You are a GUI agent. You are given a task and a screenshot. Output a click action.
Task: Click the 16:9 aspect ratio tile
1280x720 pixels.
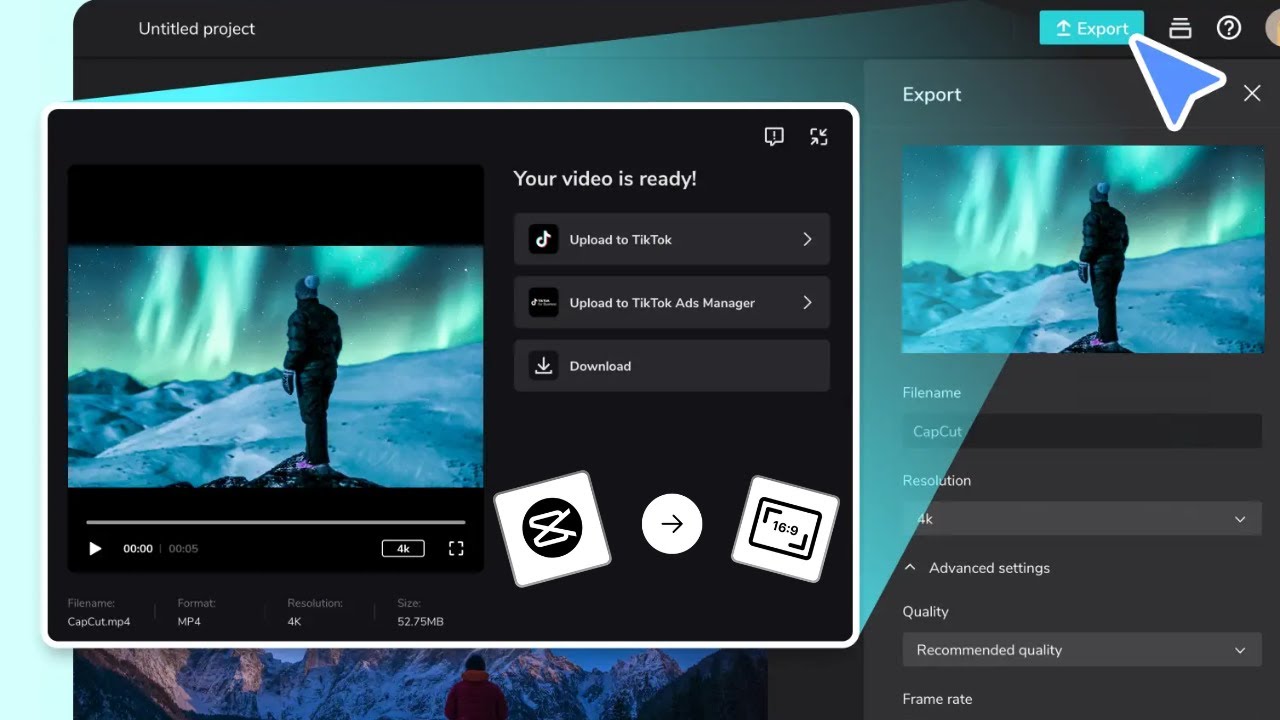(x=785, y=528)
